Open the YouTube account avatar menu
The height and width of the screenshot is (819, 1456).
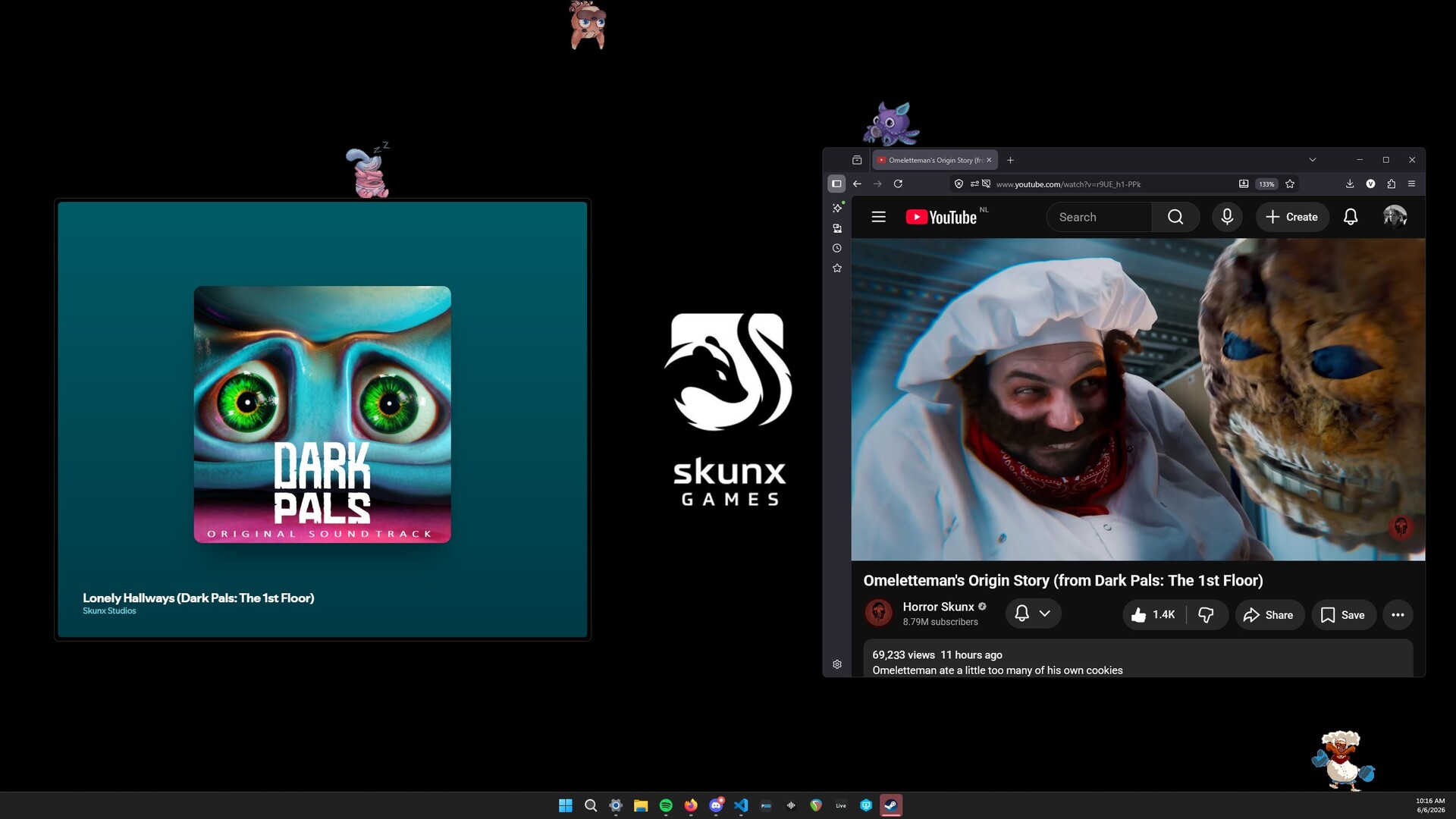pyautogui.click(x=1395, y=217)
